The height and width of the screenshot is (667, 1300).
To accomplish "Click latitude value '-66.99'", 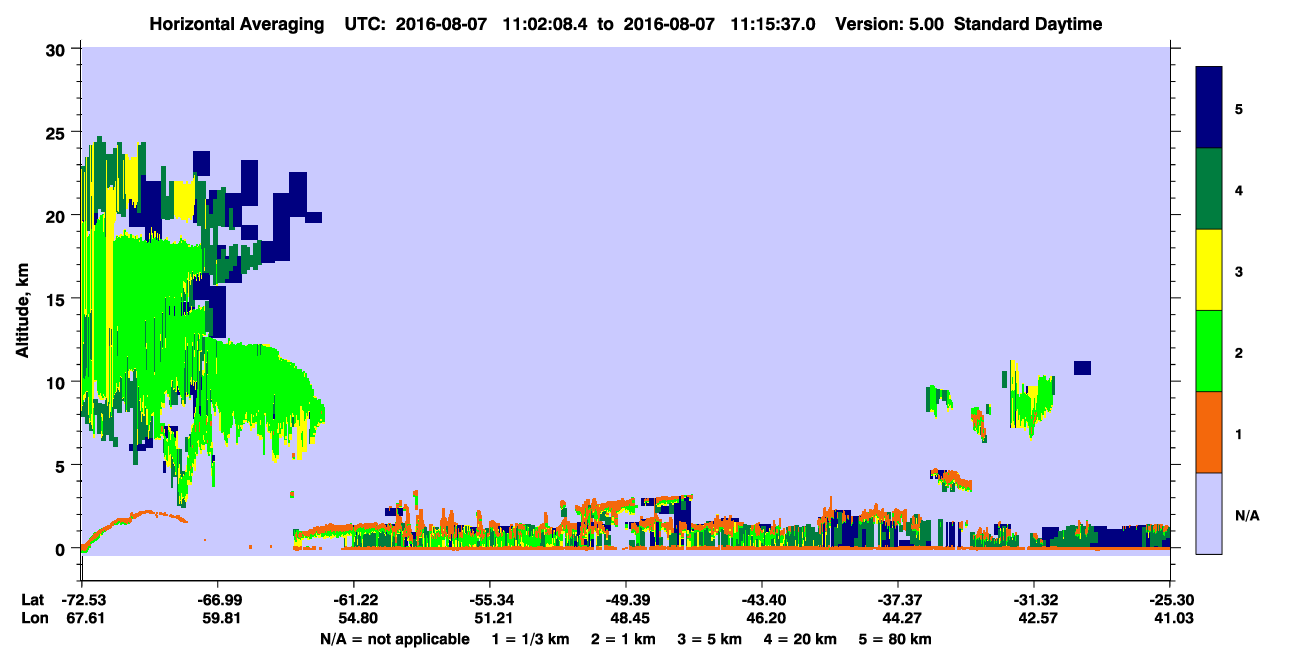I will 217,599.
